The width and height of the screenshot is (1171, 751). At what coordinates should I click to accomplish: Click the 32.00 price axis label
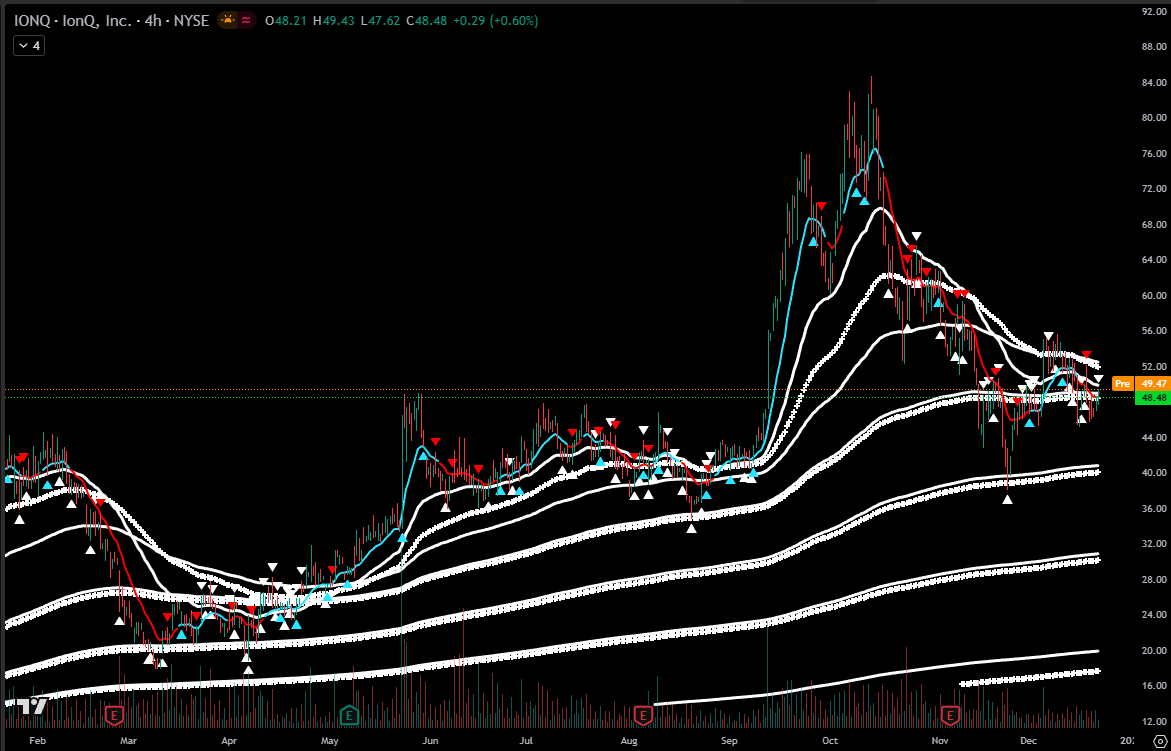(x=1152, y=543)
